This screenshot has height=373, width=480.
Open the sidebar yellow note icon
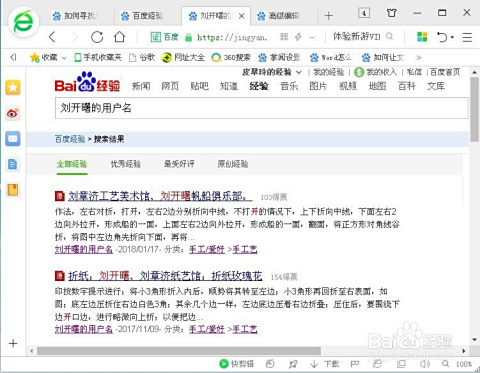click(13, 190)
